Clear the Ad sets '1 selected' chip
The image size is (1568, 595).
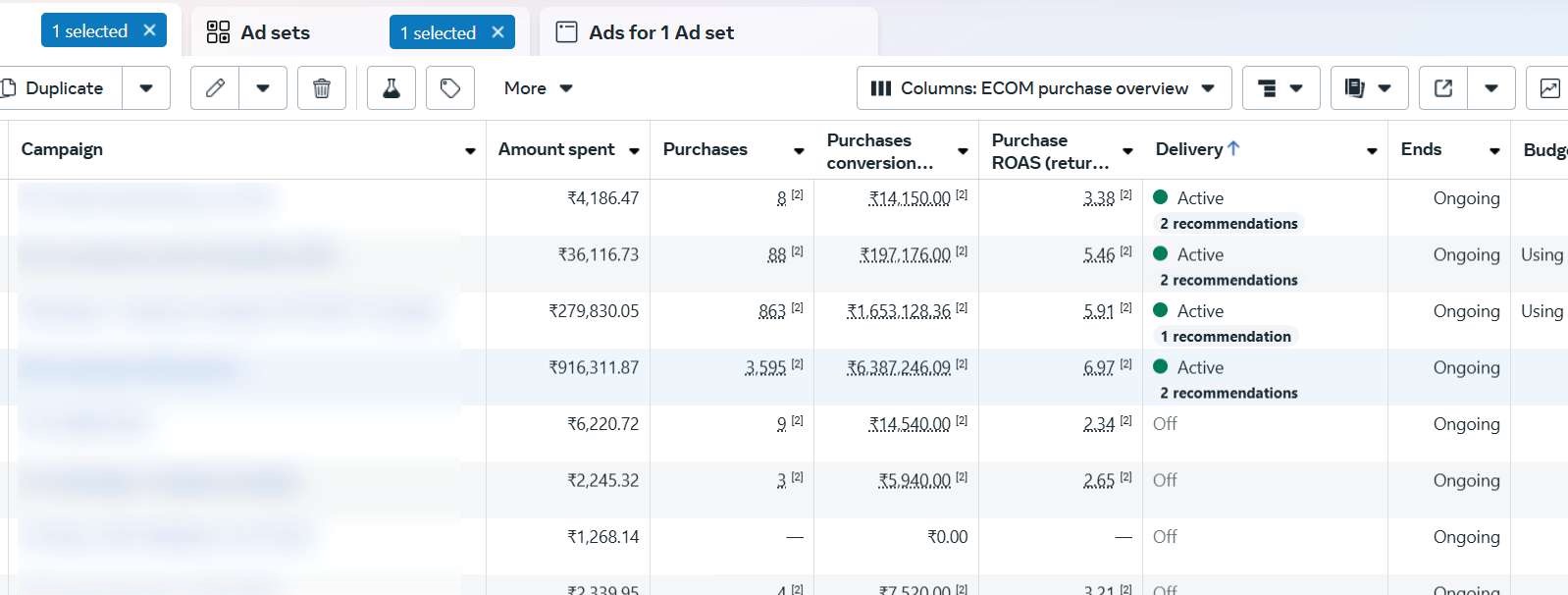497,32
